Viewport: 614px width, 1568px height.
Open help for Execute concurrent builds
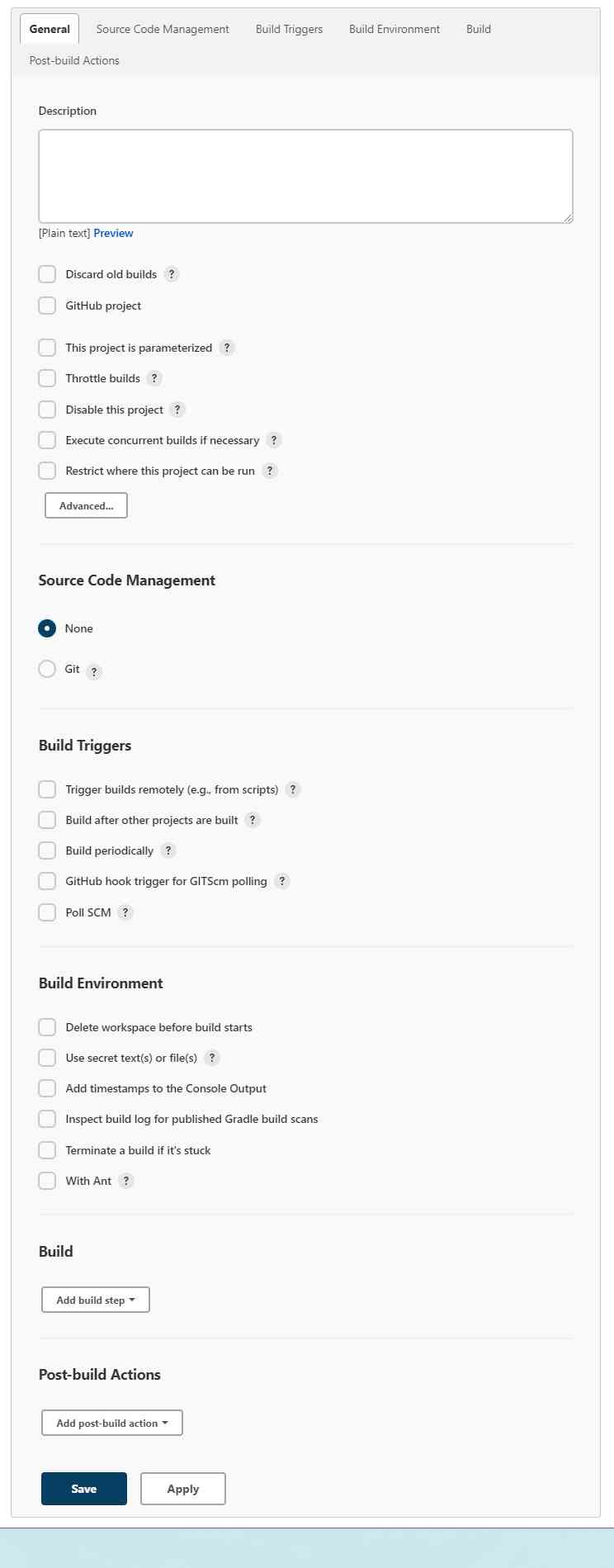274,440
